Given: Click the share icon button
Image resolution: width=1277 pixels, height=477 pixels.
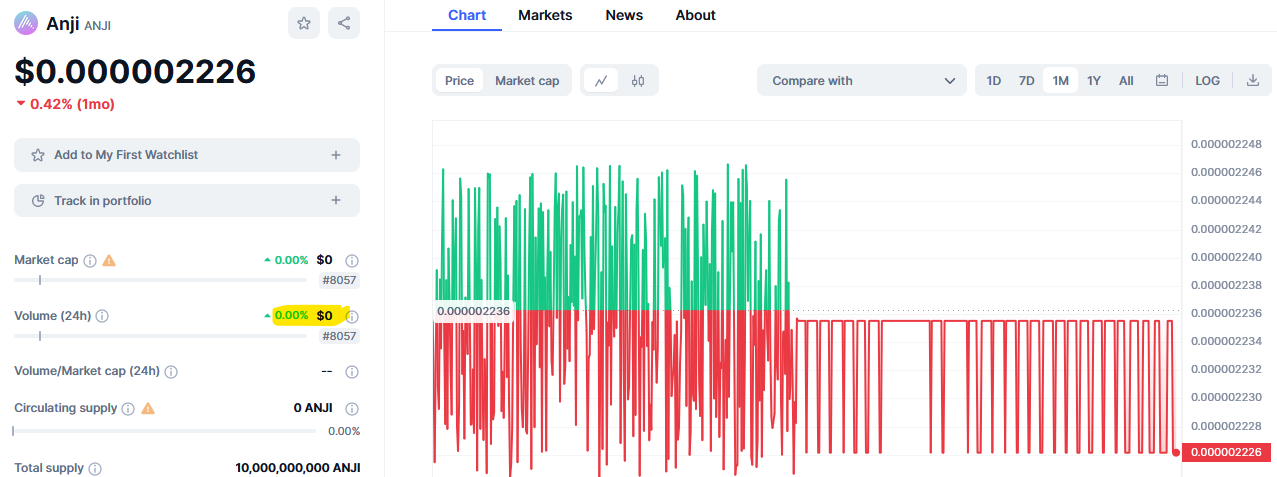Looking at the screenshot, I should [344, 23].
